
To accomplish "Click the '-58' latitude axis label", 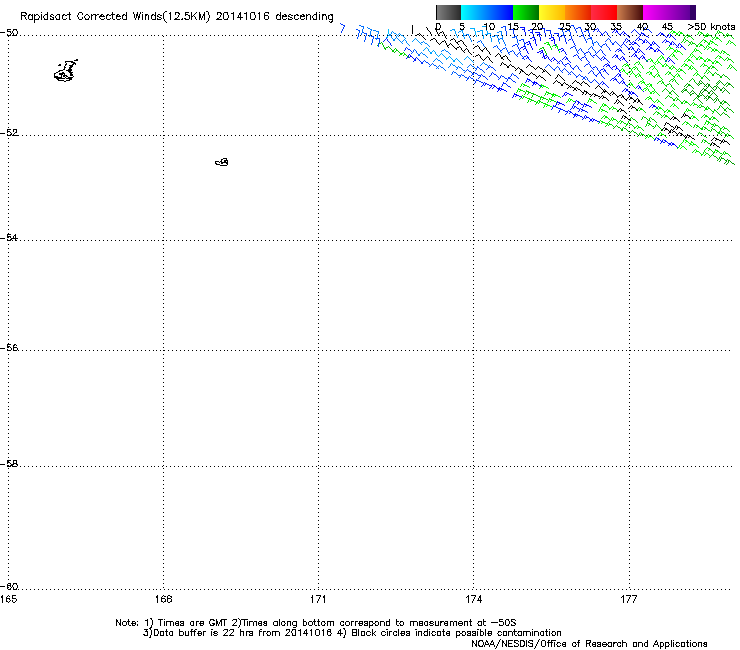I will tap(9, 464).
